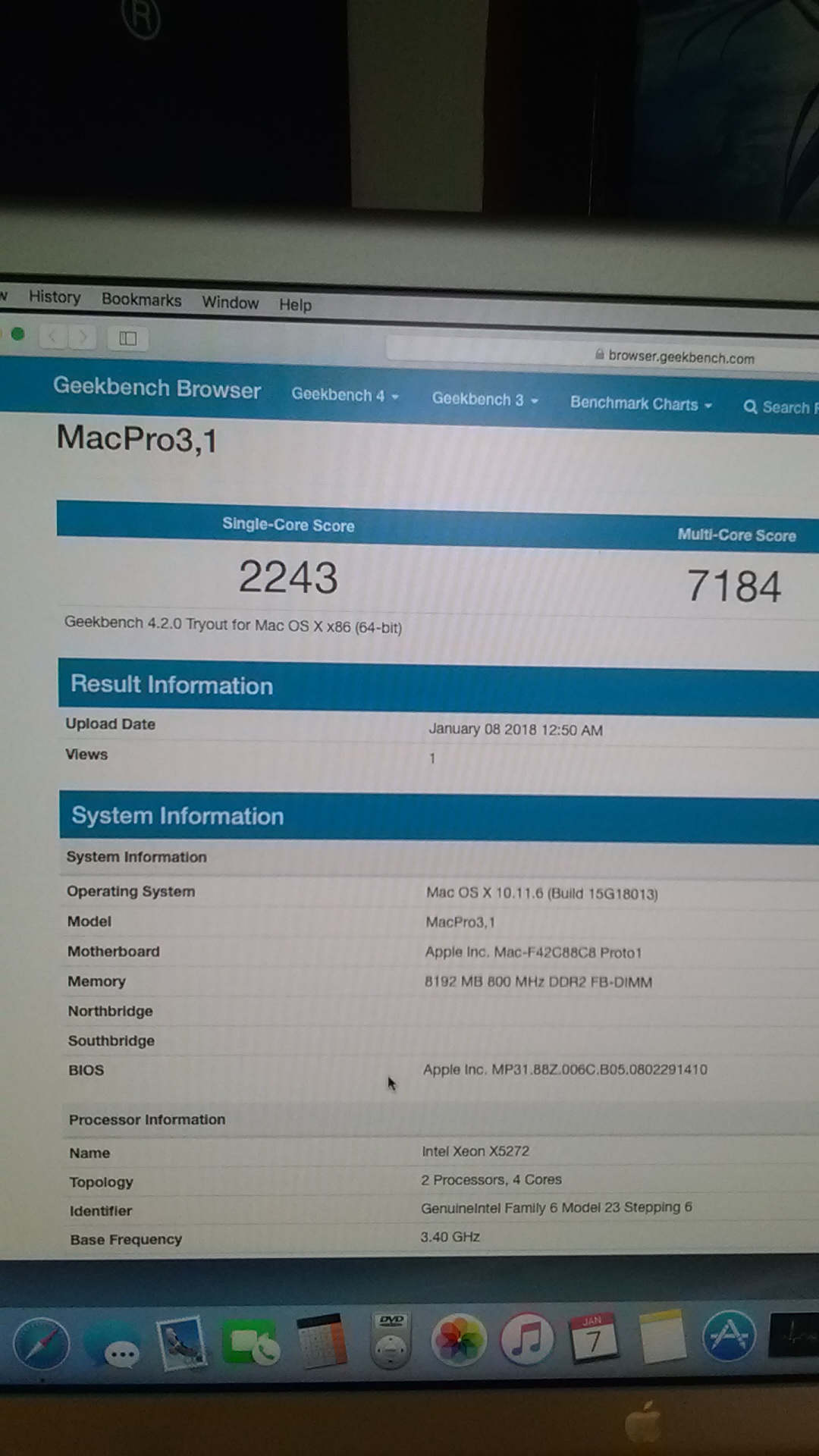The image size is (819, 1456).
Task: Toggle the Safari sidebar button
Action: click(x=127, y=338)
